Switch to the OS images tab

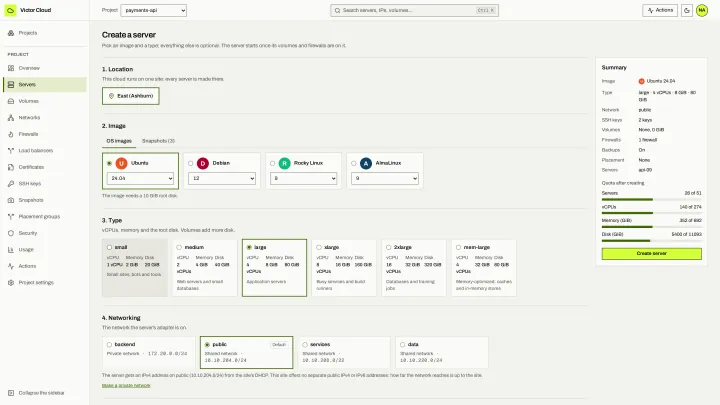click(119, 141)
